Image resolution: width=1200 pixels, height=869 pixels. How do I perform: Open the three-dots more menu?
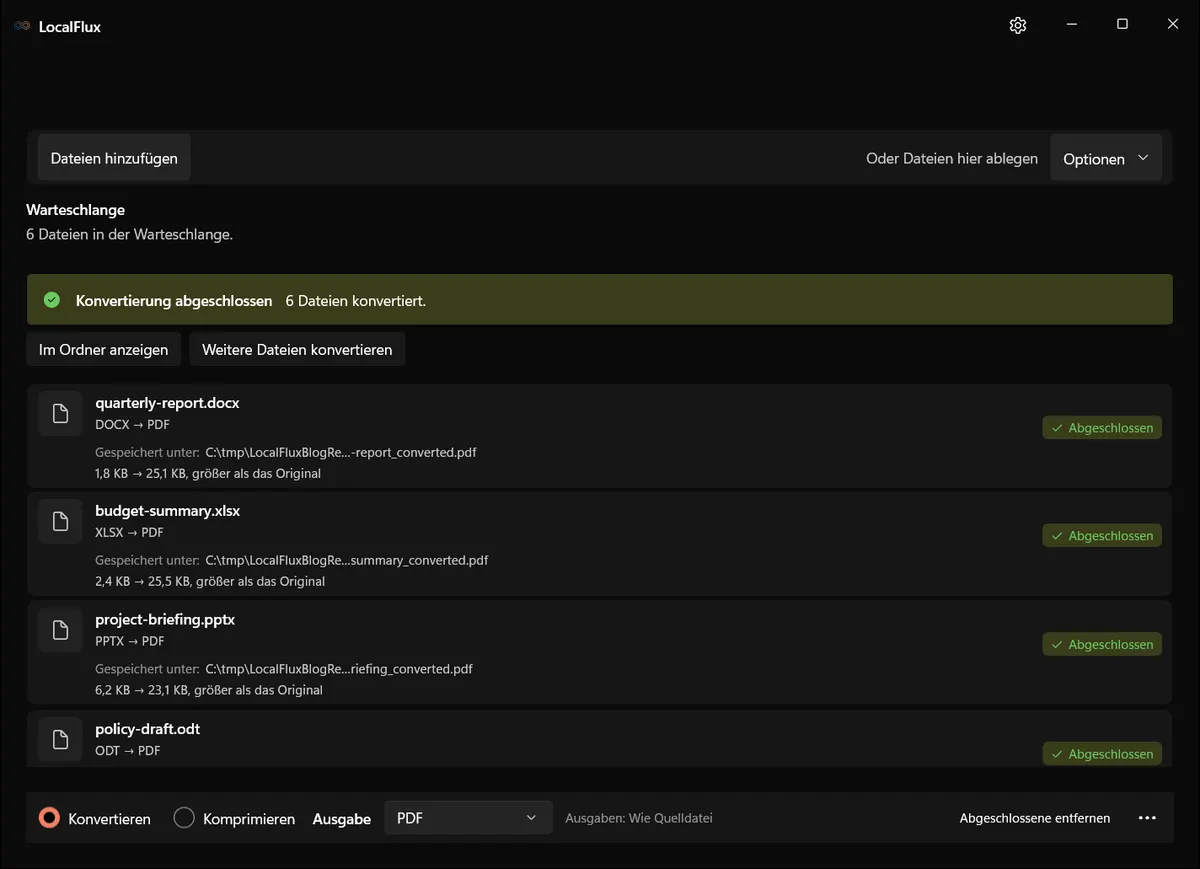coord(1147,818)
